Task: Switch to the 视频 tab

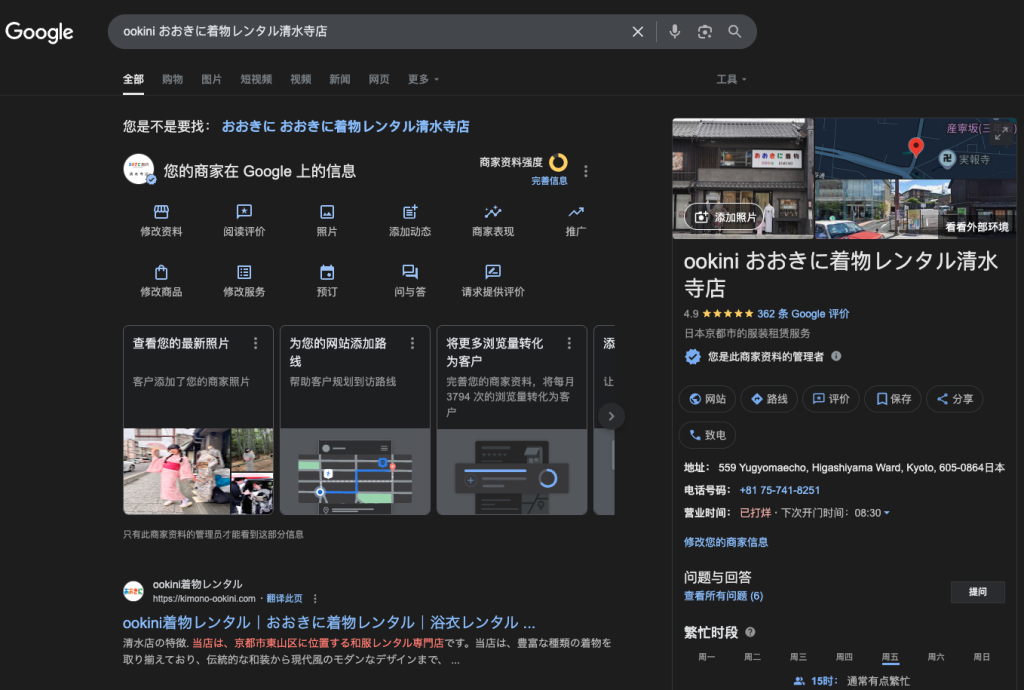Action: click(x=300, y=79)
